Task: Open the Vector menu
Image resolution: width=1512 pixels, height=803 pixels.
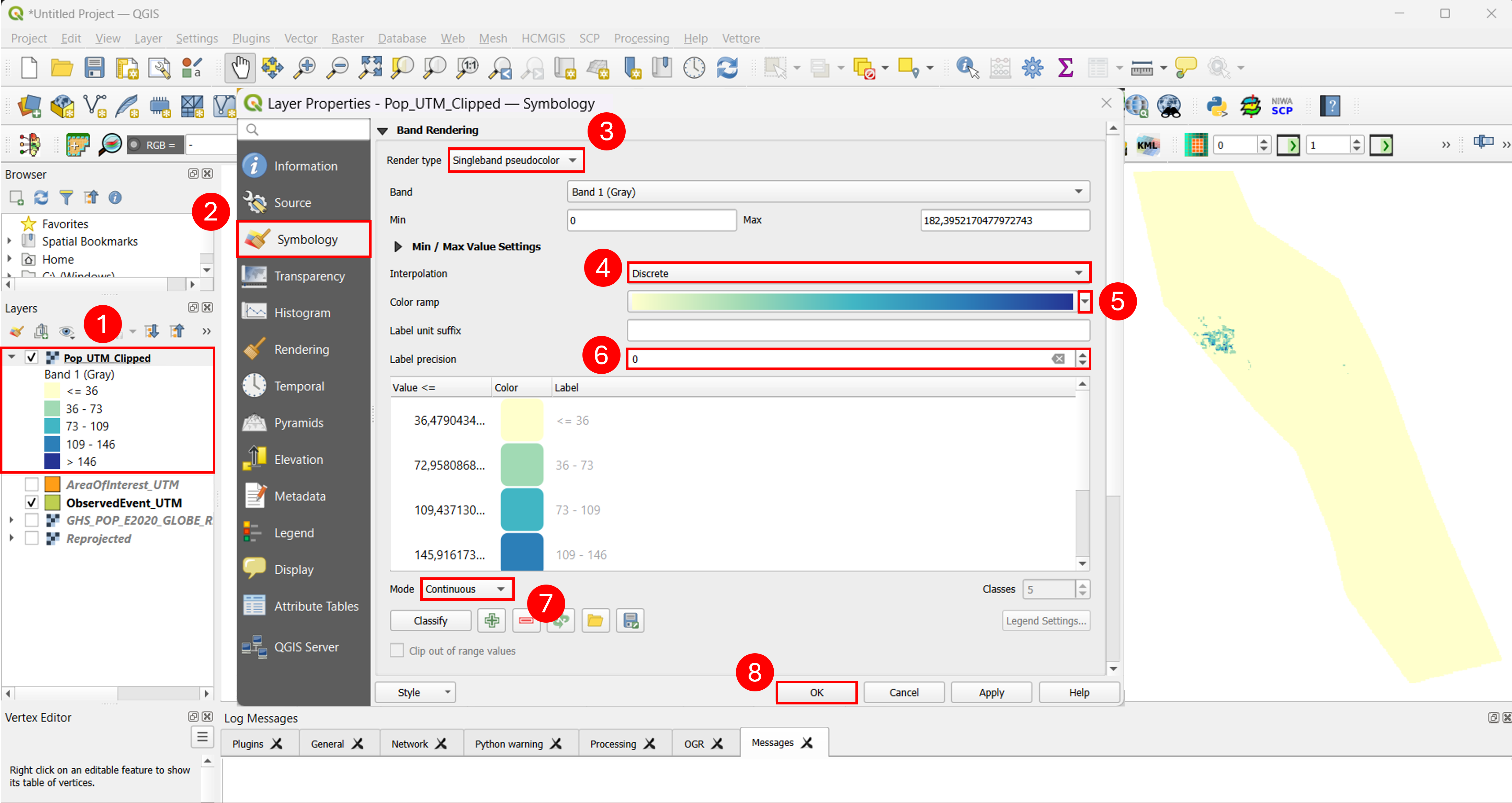Action: tap(300, 39)
